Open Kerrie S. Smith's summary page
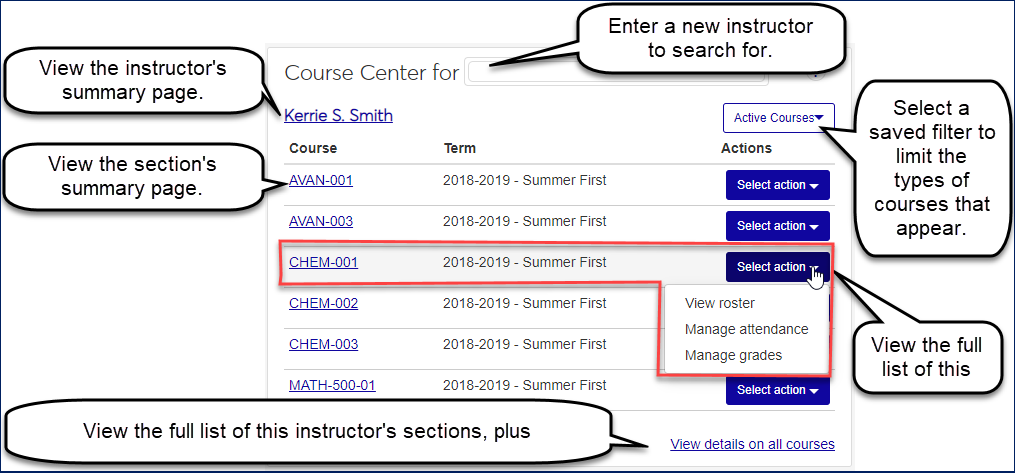This screenshot has width=1015, height=473. [338, 116]
